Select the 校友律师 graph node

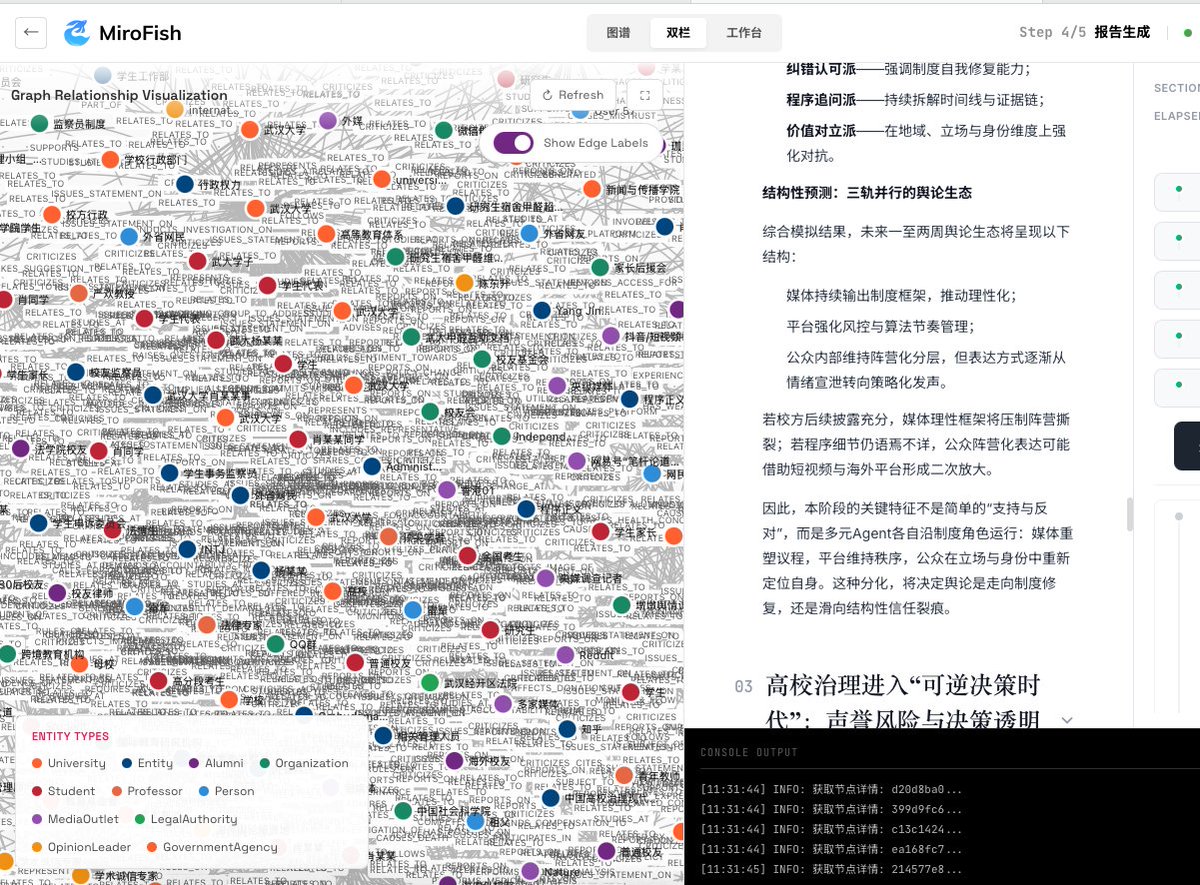click(57, 593)
